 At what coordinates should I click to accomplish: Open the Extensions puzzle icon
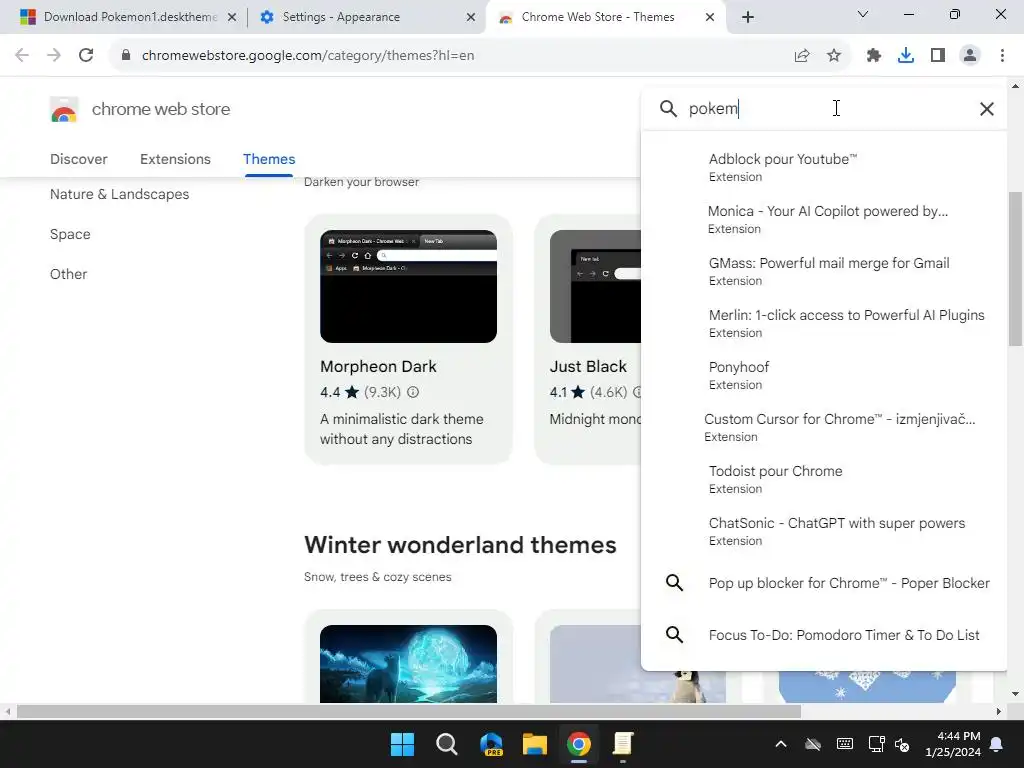click(874, 56)
